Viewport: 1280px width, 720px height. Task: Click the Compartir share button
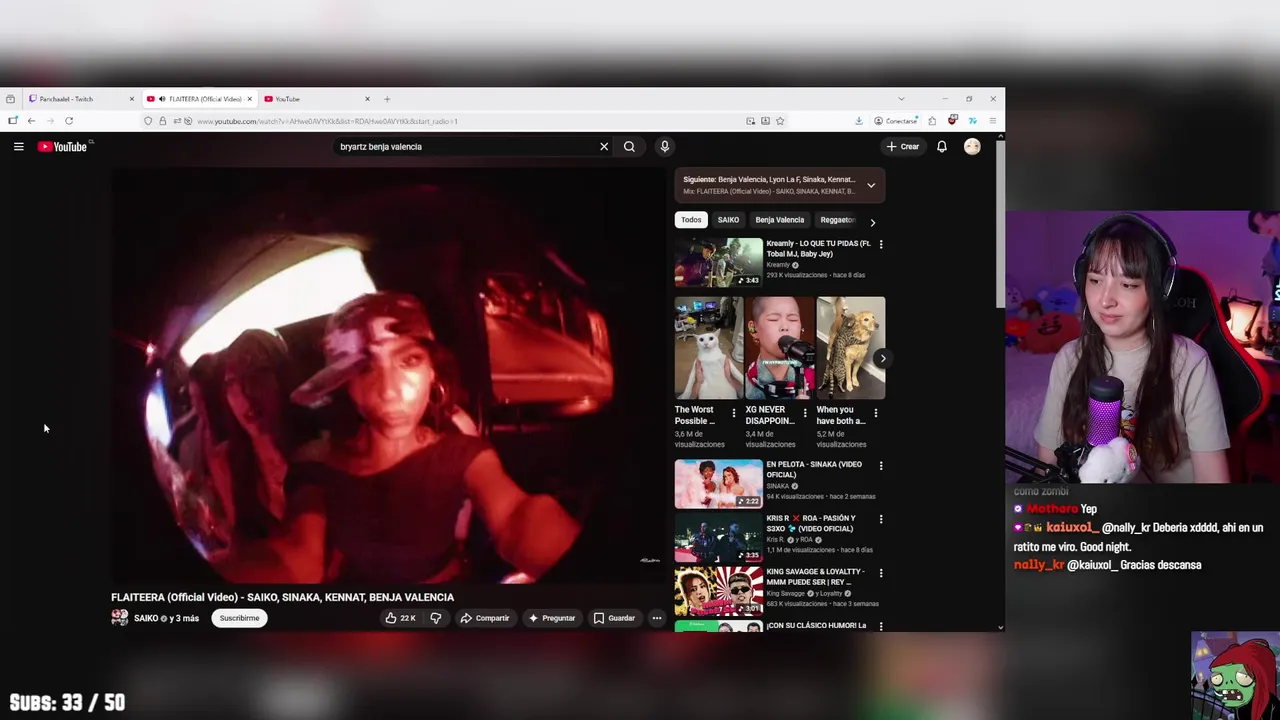(485, 618)
